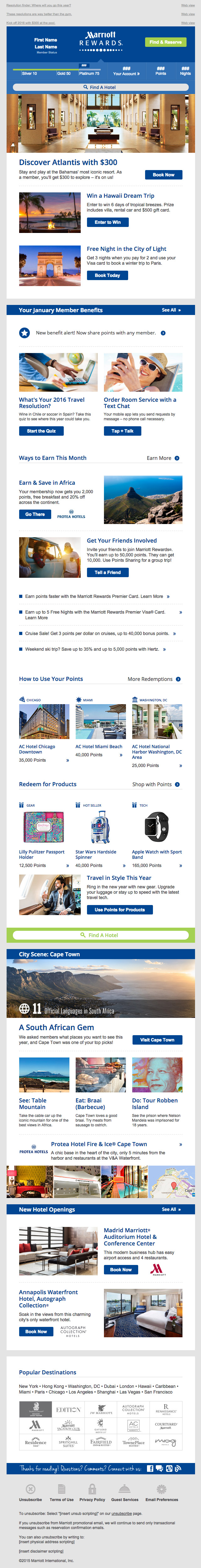Open the Your Account tab in the header
201x1568 pixels.
coord(126,71)
